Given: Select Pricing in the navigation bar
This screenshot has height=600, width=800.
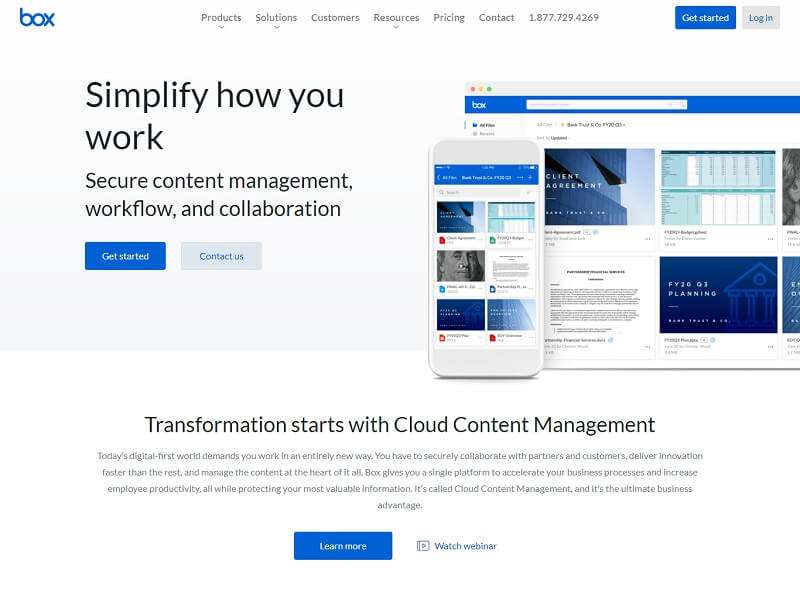Looking at the screenshot, I should (449, 17).
